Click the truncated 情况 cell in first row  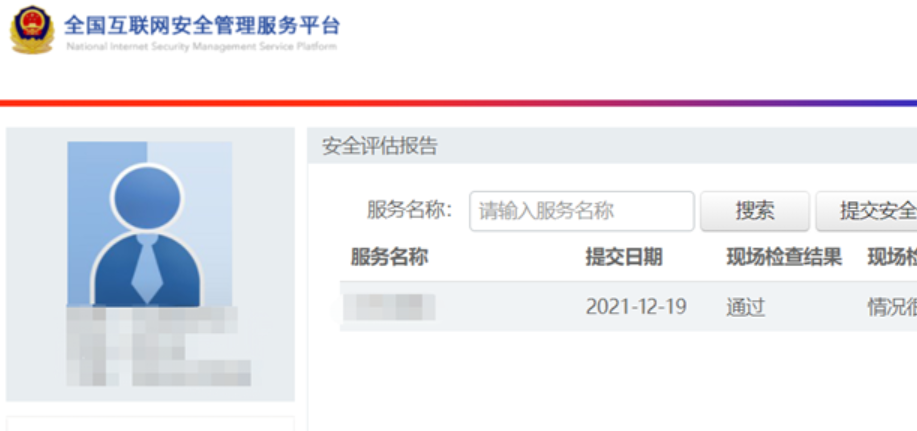pos(892,307)
